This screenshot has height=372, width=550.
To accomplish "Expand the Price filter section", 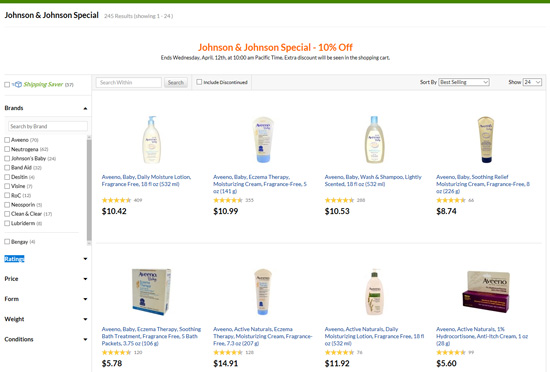I will click(x=46, y=279).
